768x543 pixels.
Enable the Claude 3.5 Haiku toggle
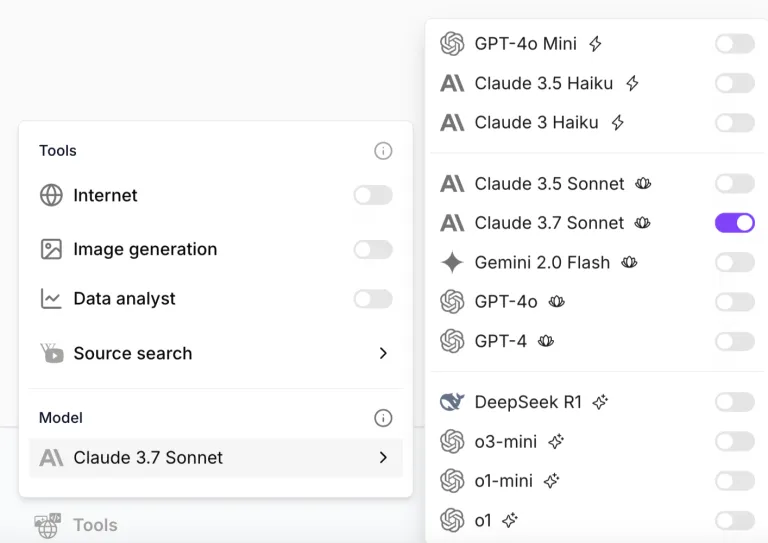735,83
